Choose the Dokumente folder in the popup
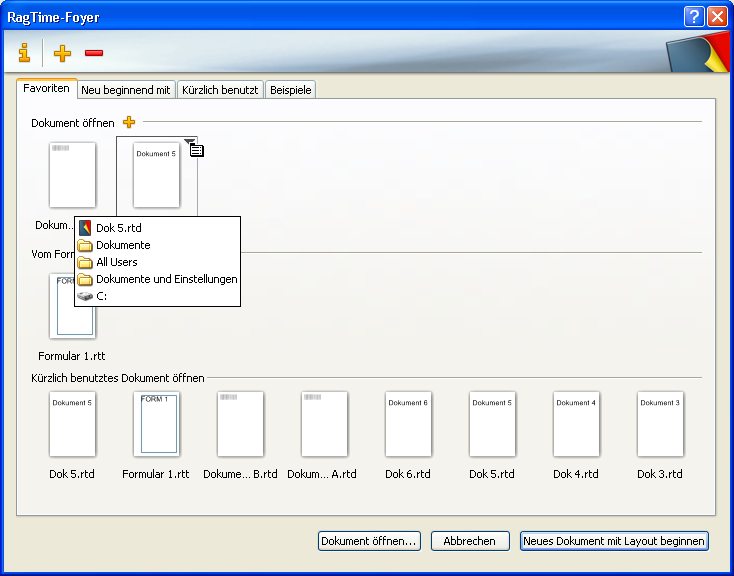Viewport: 734px width, 576px height. pos(123,245)
